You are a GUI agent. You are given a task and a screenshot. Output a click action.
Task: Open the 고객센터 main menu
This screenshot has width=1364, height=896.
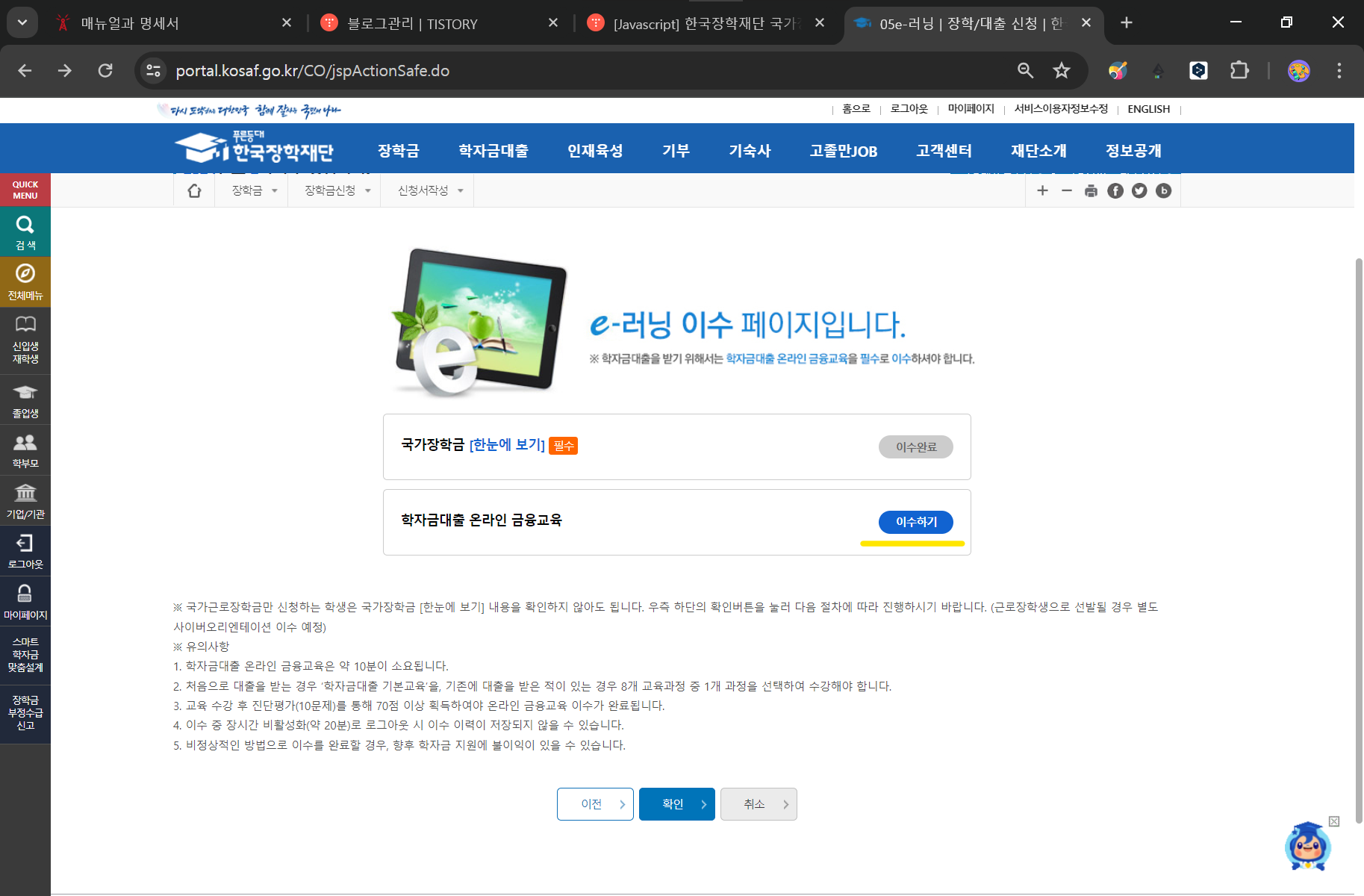944,150
